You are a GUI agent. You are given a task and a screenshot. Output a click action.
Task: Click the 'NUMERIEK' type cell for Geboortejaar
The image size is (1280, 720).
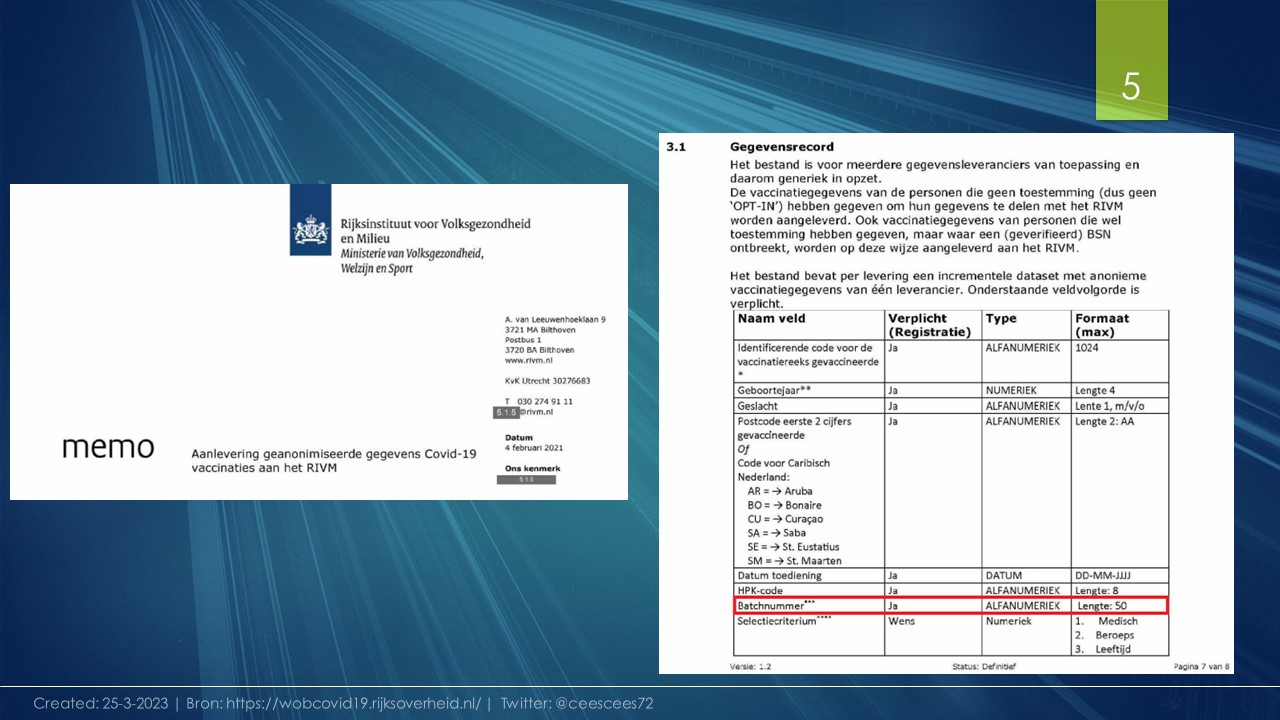pyautogui.click(x=1027, y=390)
